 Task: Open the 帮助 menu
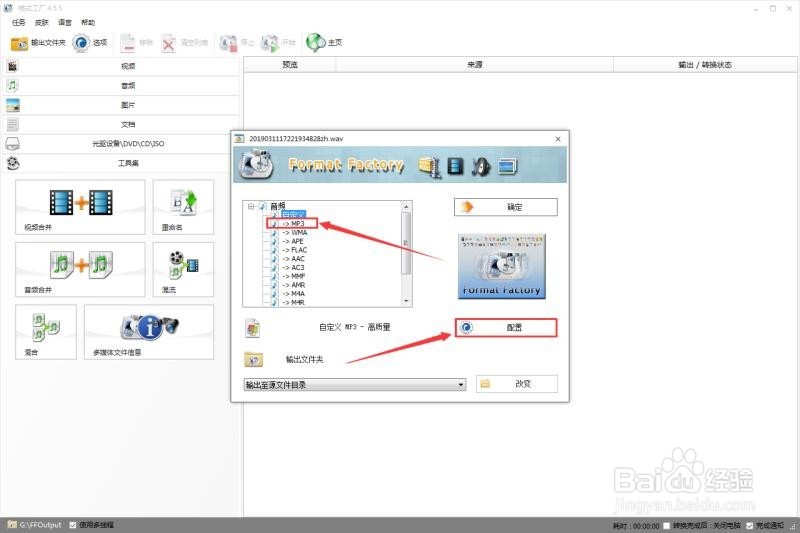point(88,22)
